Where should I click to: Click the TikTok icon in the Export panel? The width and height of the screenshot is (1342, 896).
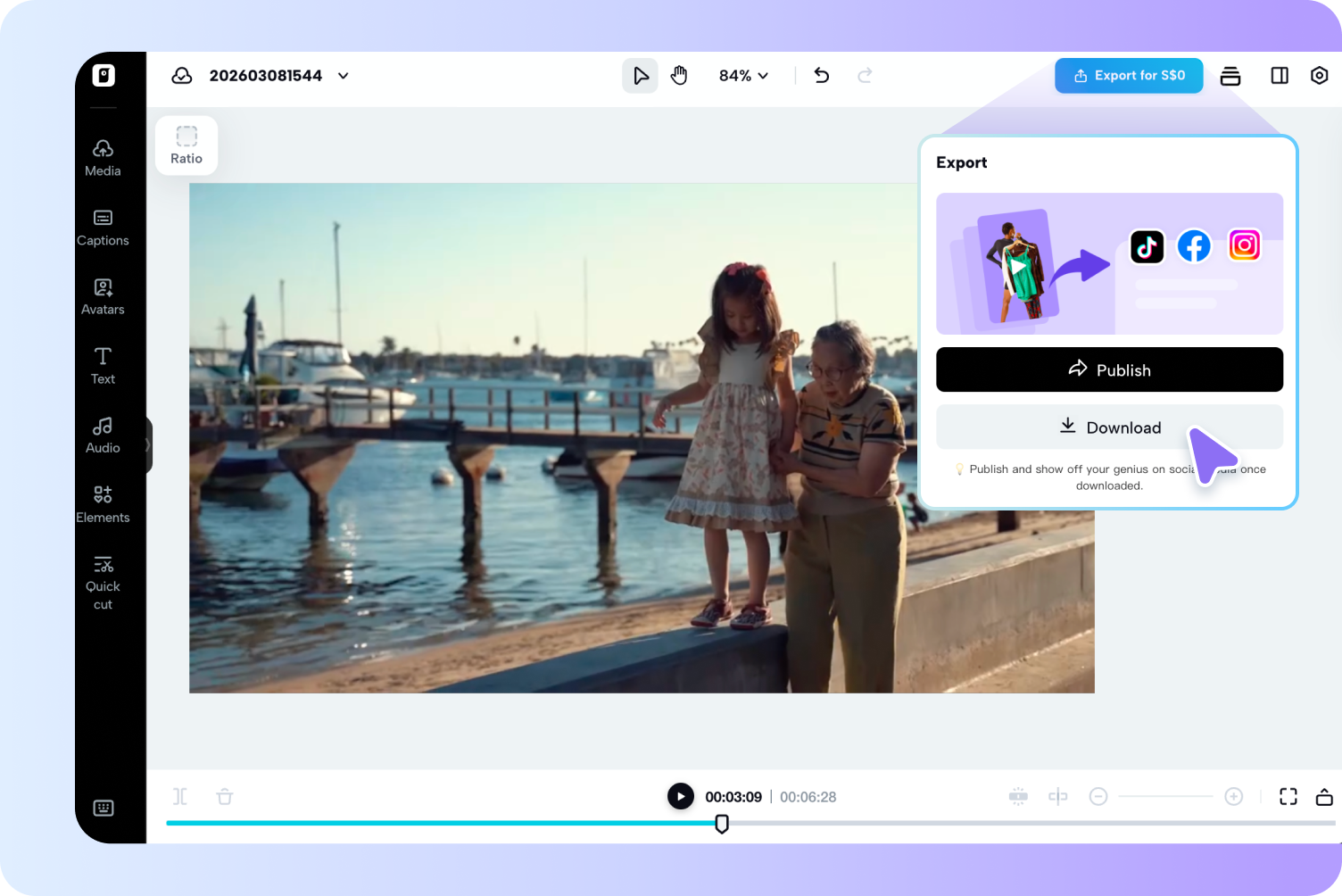click(1147, 246)
